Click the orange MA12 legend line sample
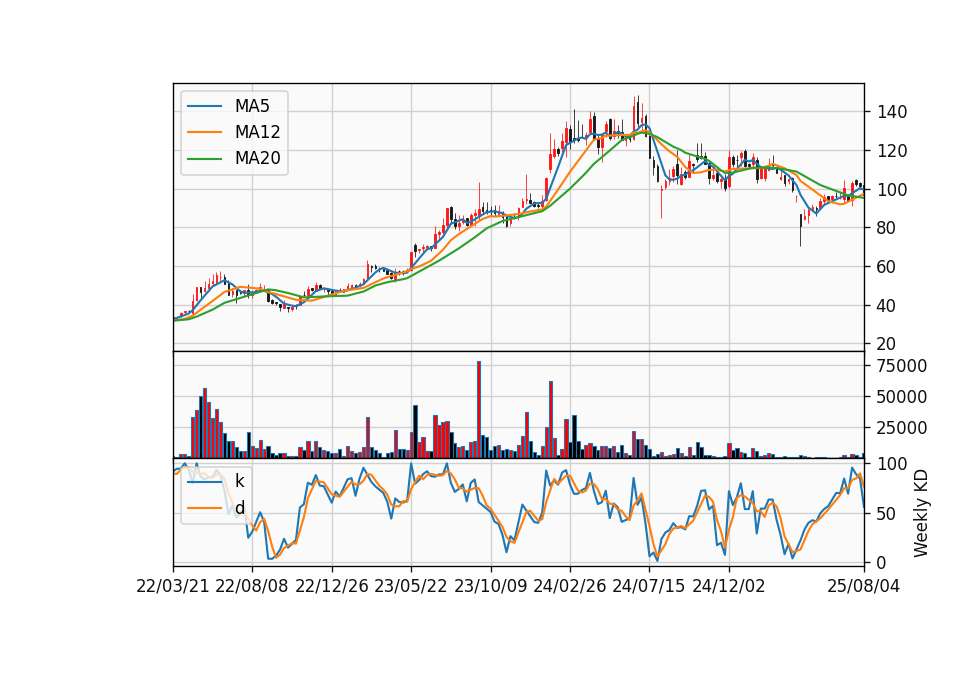The image size is (960, 690). click(204, 132)
